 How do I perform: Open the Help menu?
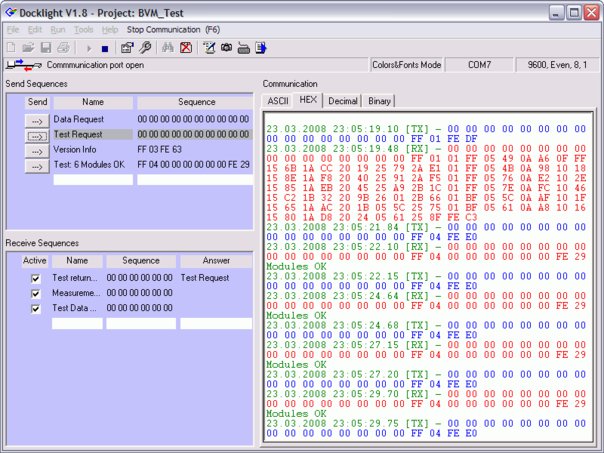pyautogui.click(x=110, y=30)
